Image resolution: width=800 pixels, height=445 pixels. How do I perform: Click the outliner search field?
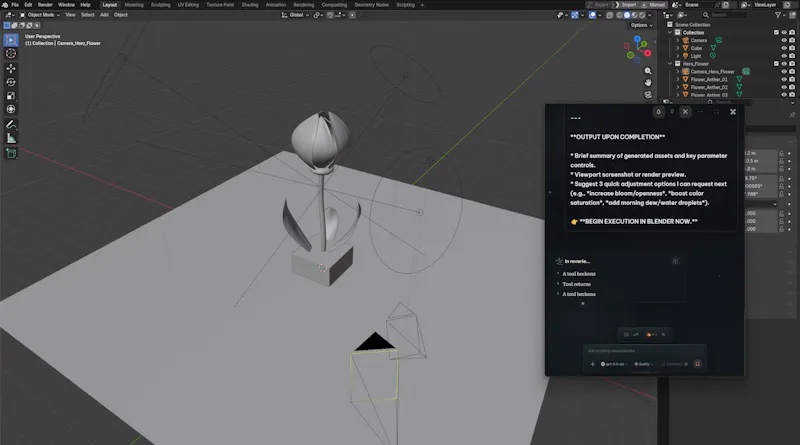[x=724, y=15]
